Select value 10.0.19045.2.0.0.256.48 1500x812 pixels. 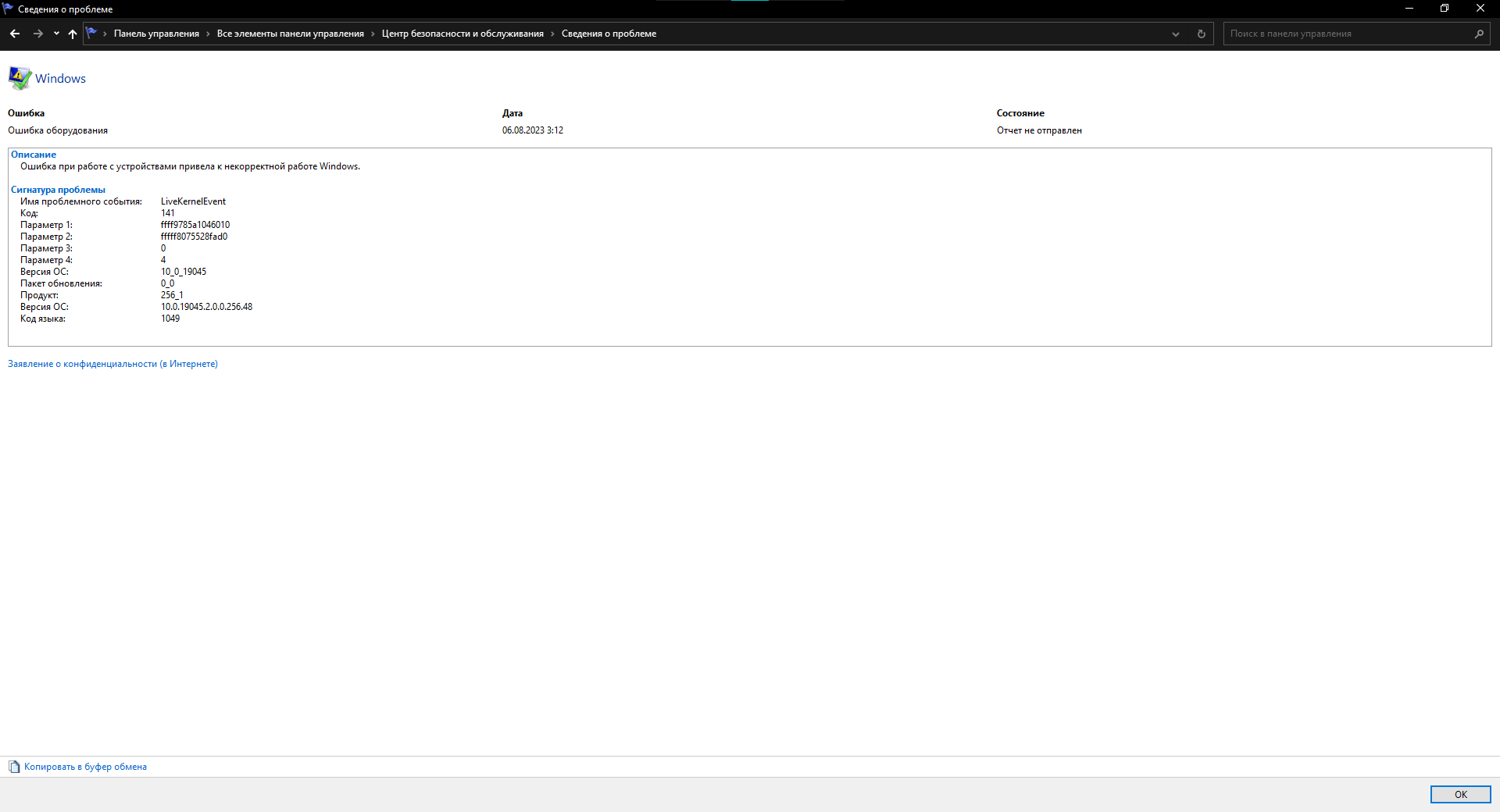pos(206,307)
